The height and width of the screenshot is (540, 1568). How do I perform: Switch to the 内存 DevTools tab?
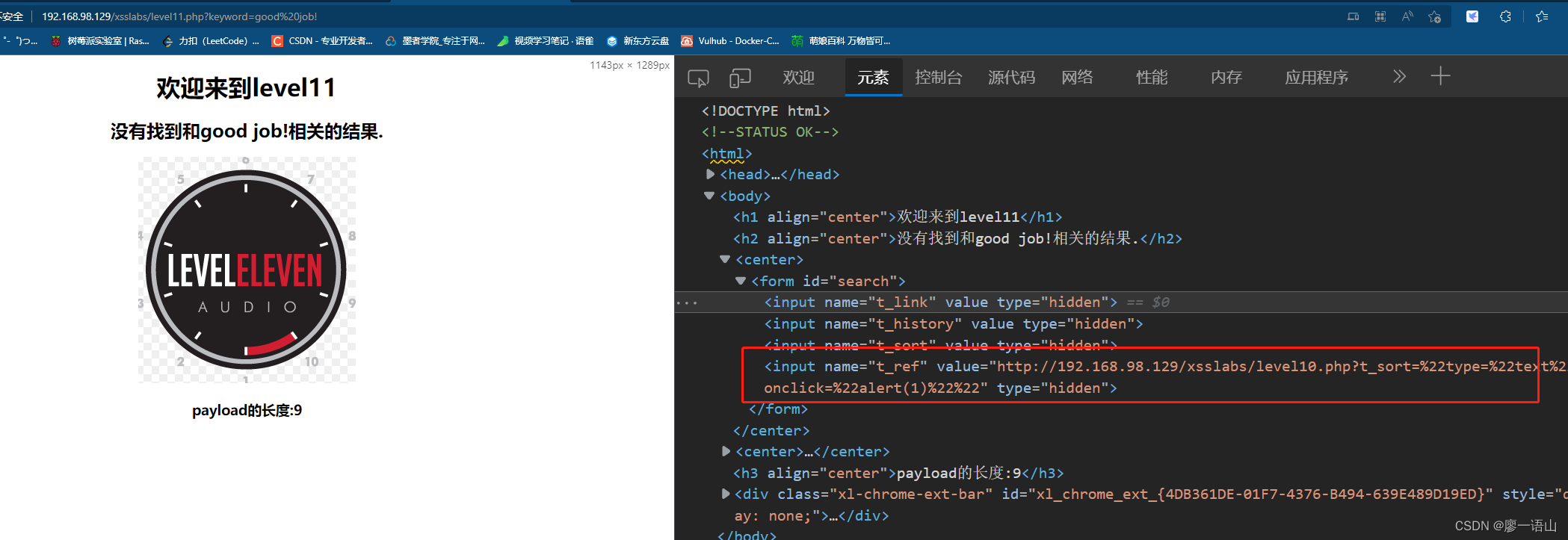[1226, 78]
